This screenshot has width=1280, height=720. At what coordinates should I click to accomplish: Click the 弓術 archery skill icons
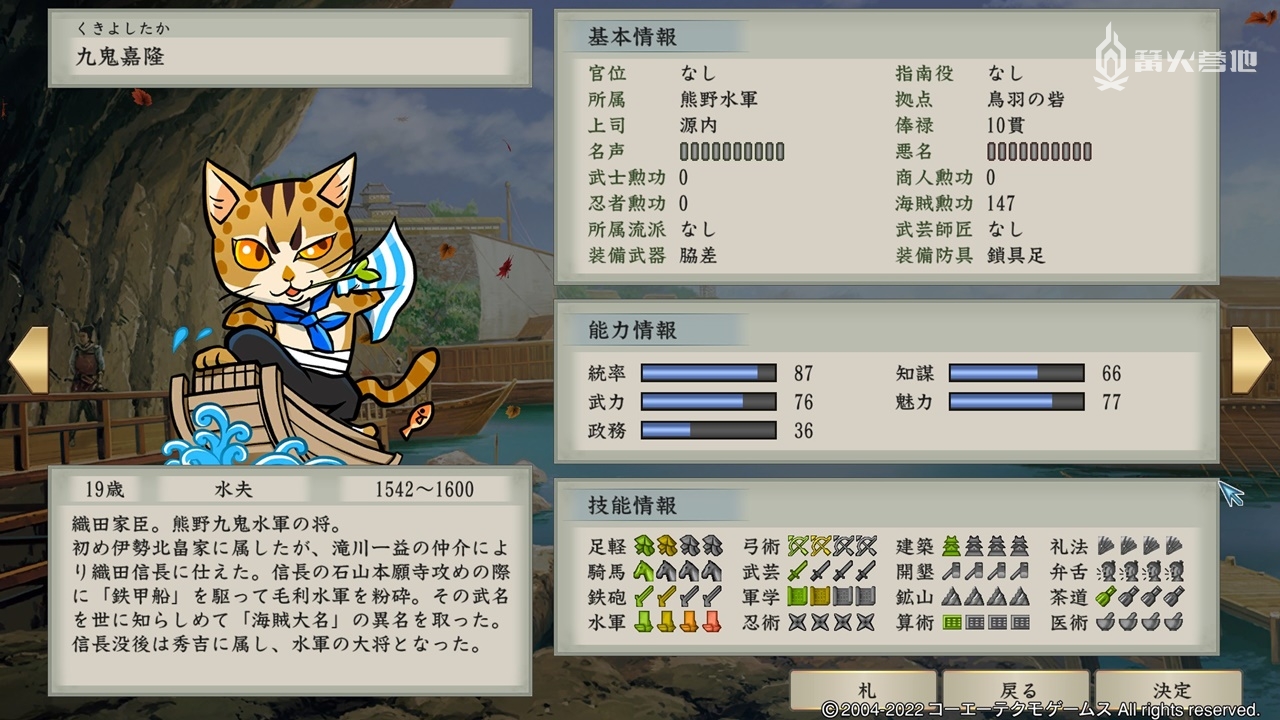click(831, 546)
